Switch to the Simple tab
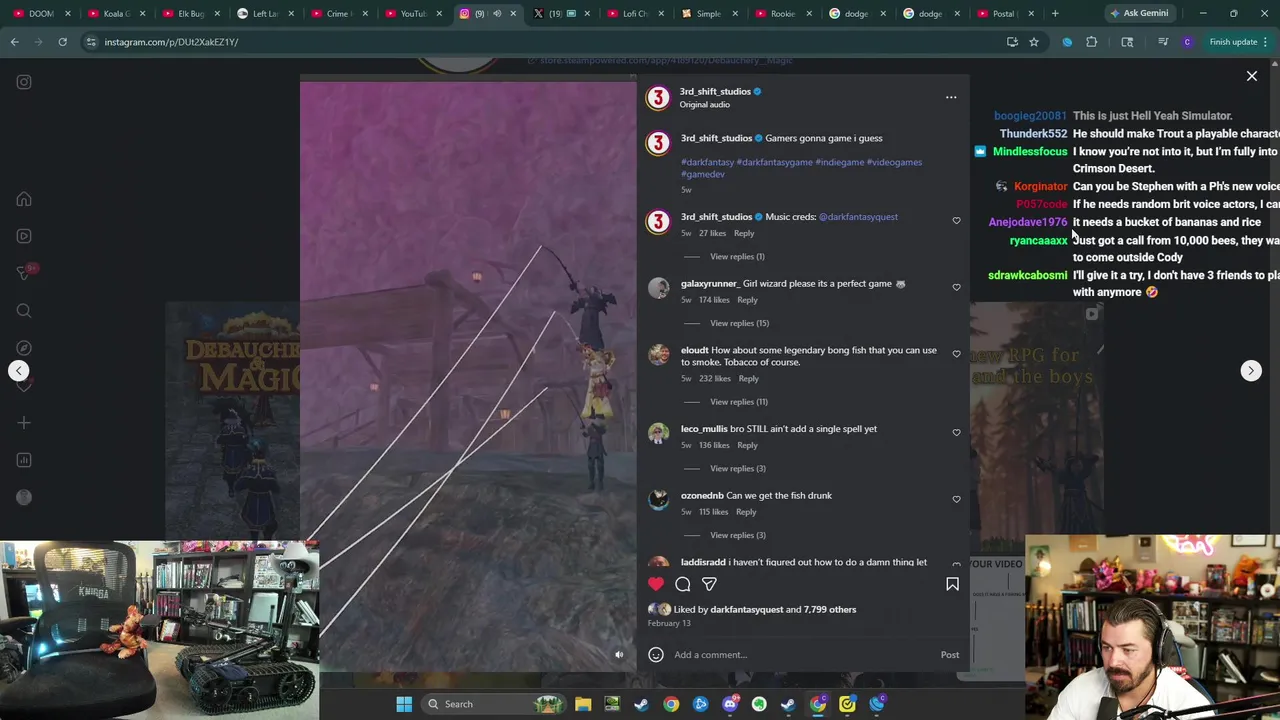 pos(706,14)
